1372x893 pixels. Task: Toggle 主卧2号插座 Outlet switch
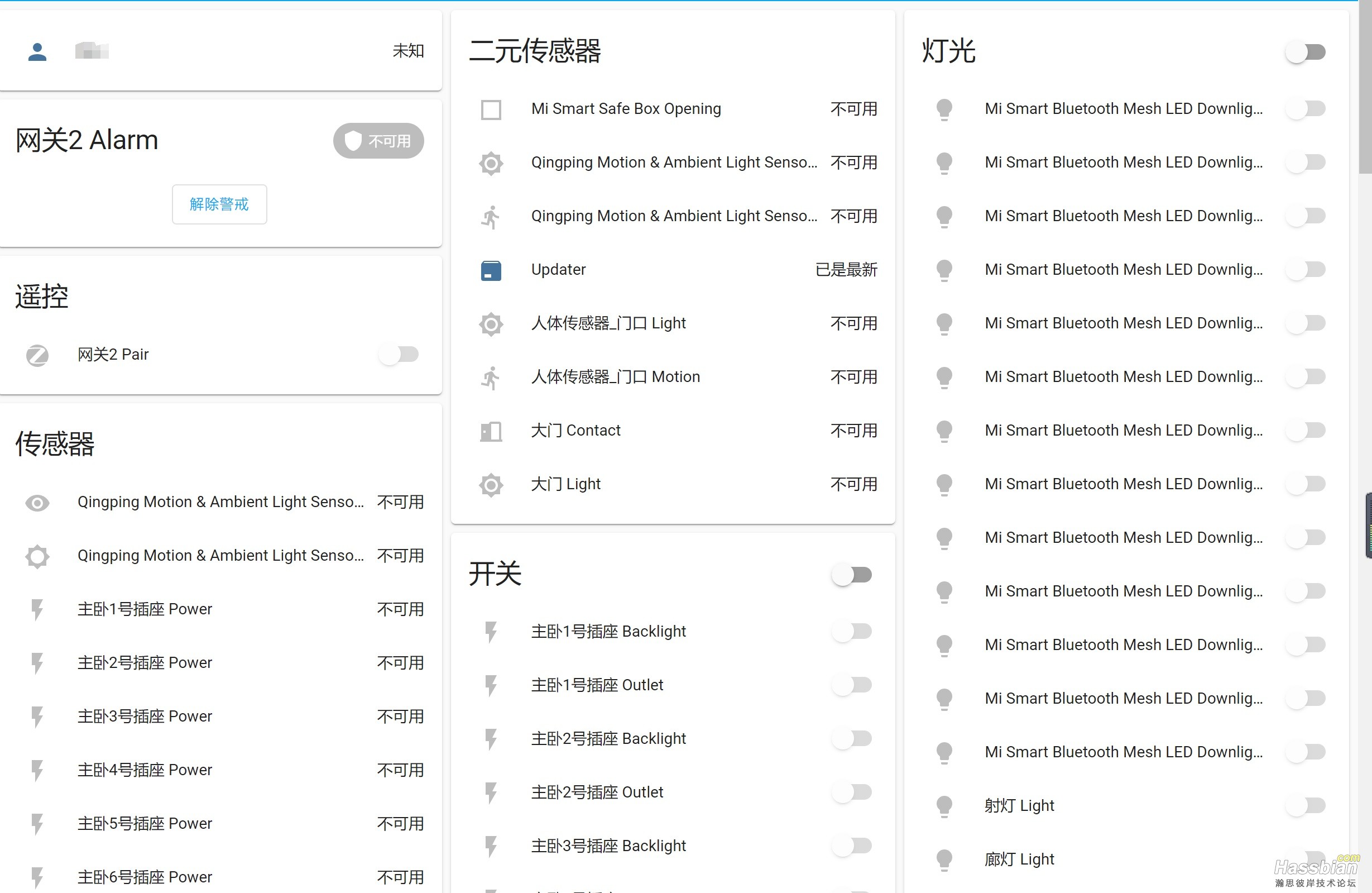point(852,792)
